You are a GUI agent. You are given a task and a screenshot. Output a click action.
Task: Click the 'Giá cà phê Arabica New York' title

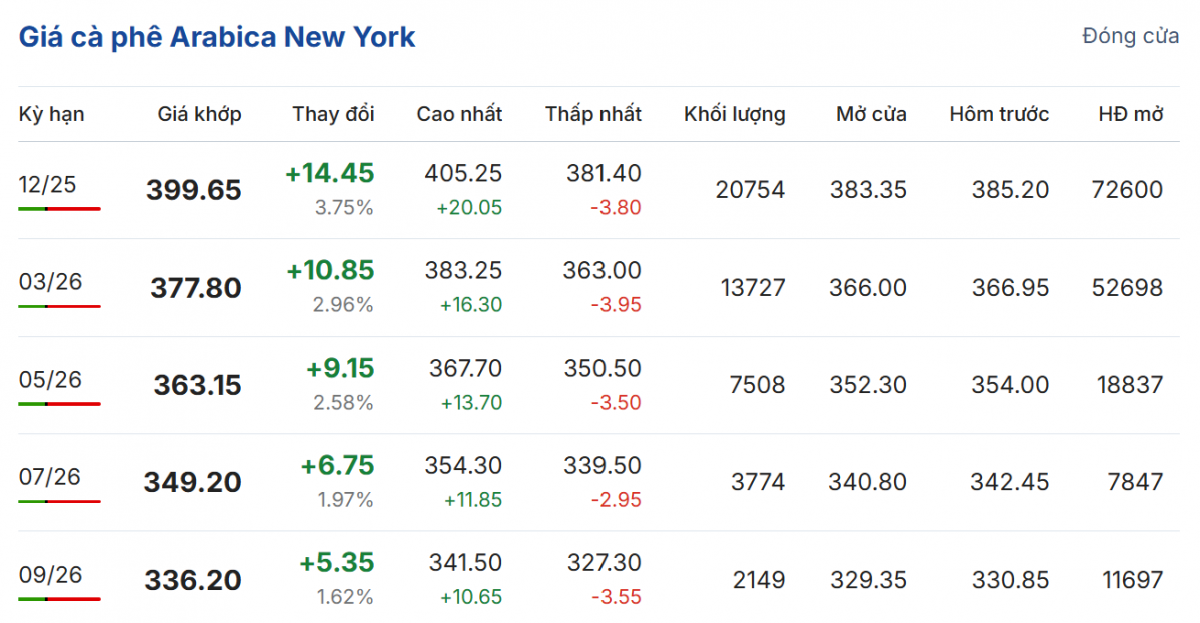(x=217, y=38)
